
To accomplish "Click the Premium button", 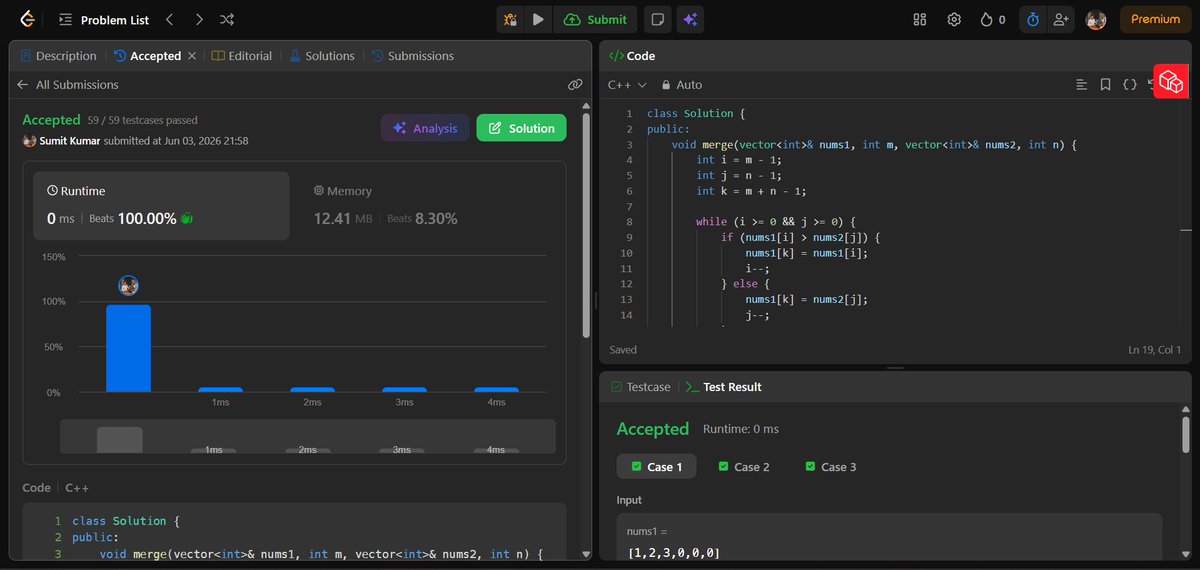I will (1155, 19).
